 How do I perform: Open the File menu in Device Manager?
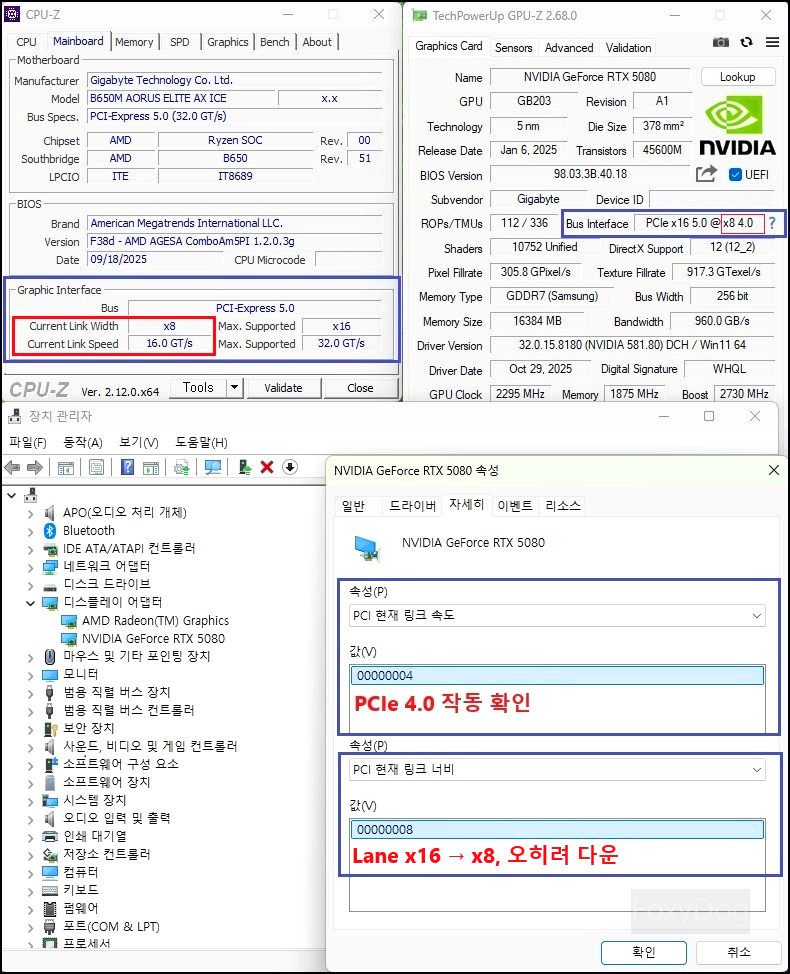click(x=28, y=442)
